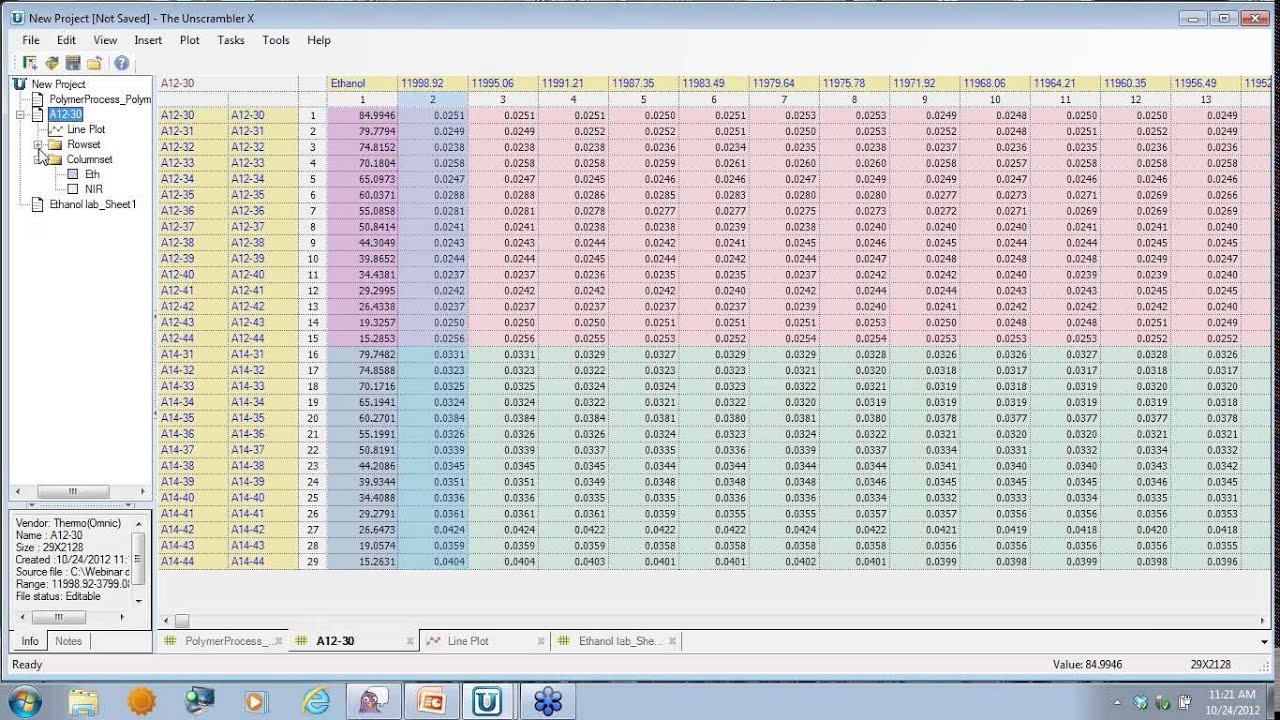Select the 11998.92 column header
This screenshot has width=1280, height=720.
[432, 83]
